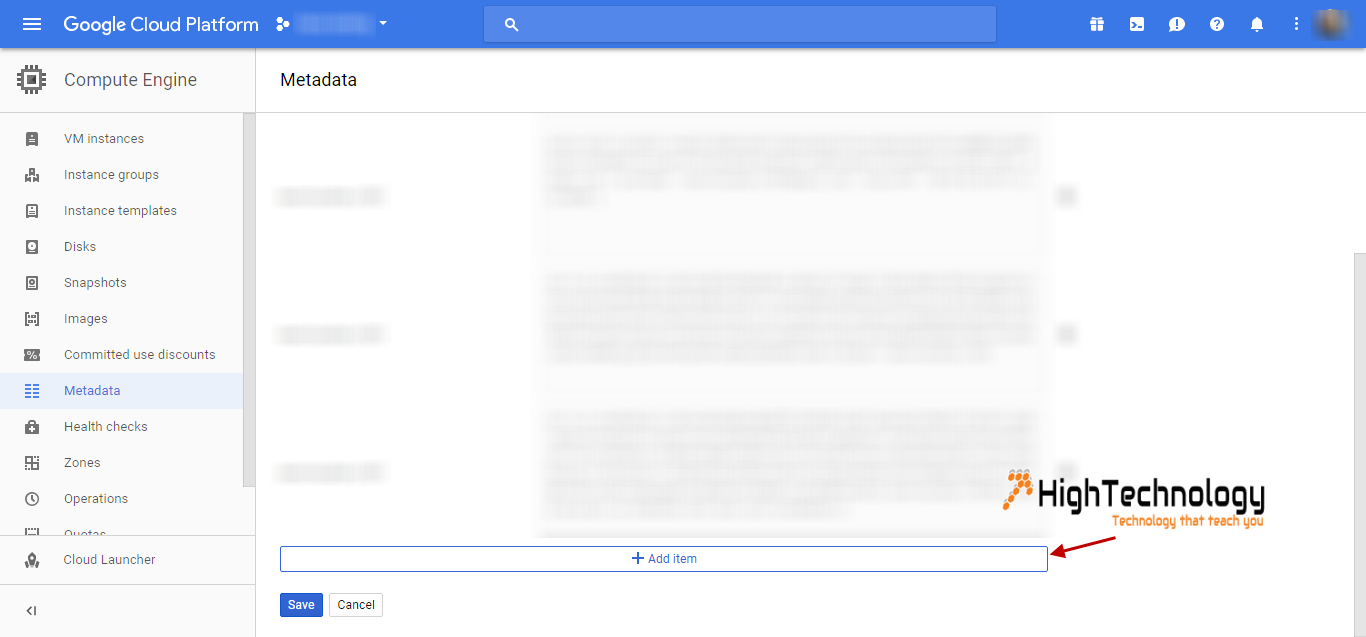Image resolution: width=1366 pixels, height=637 pixels.
Task: Open the free trial gift icon
Action: 1097,24
